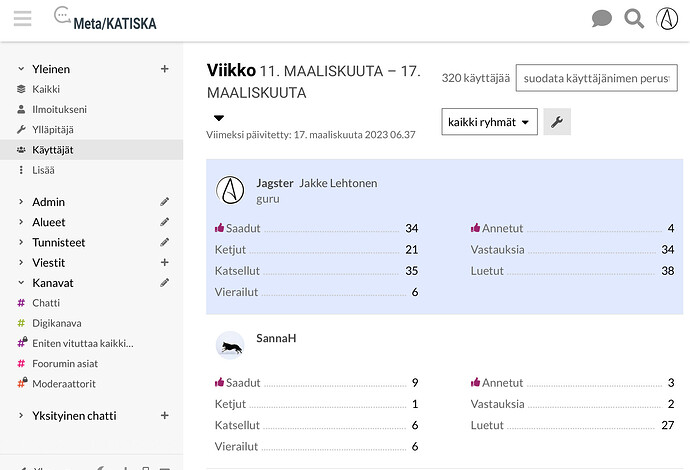Viewport: 690px width, 470px height.
Task: Expand the Alueet section
Action: [x=21, y=222]
